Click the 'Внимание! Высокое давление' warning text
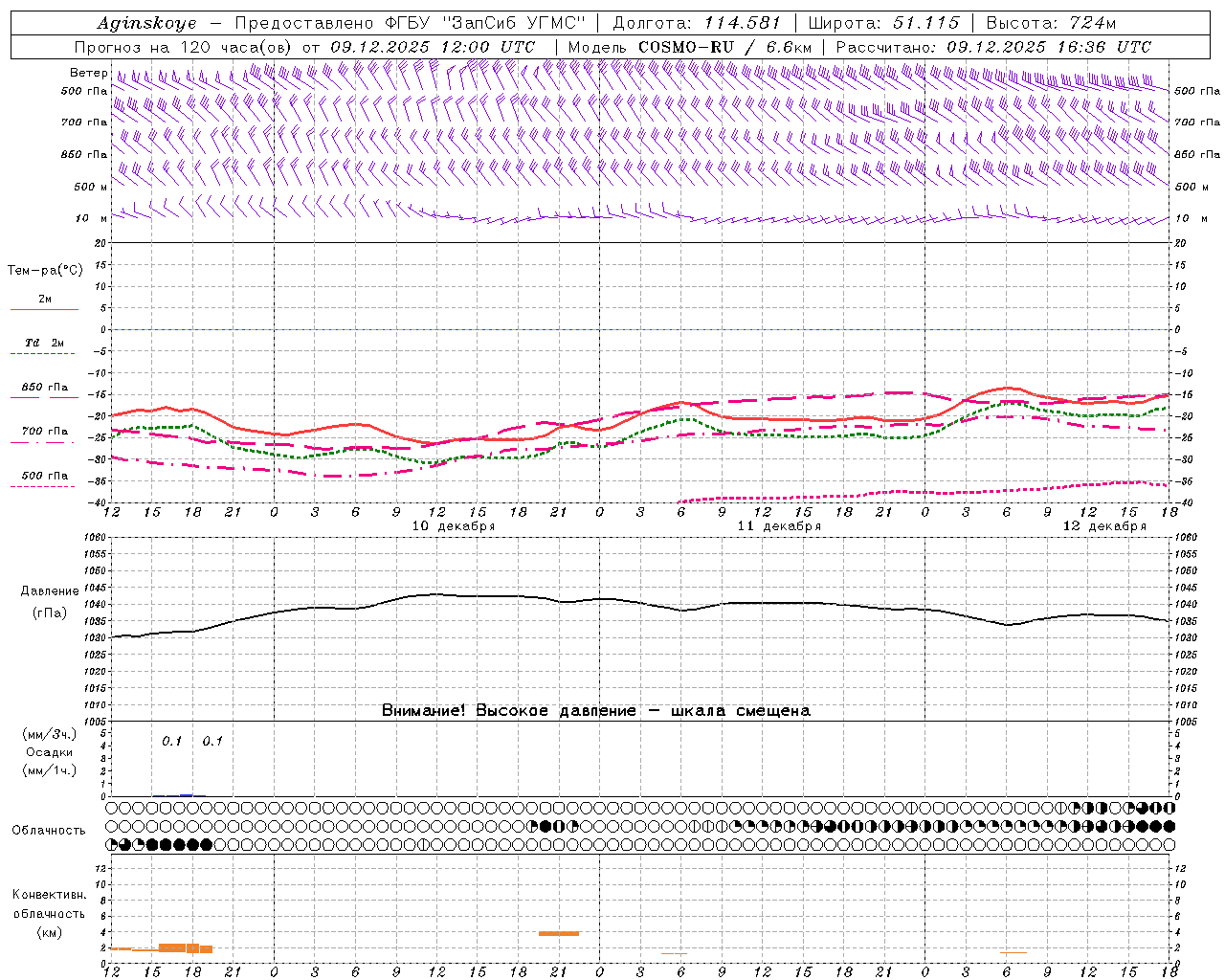1225x980 pixels. click(509, 711)
